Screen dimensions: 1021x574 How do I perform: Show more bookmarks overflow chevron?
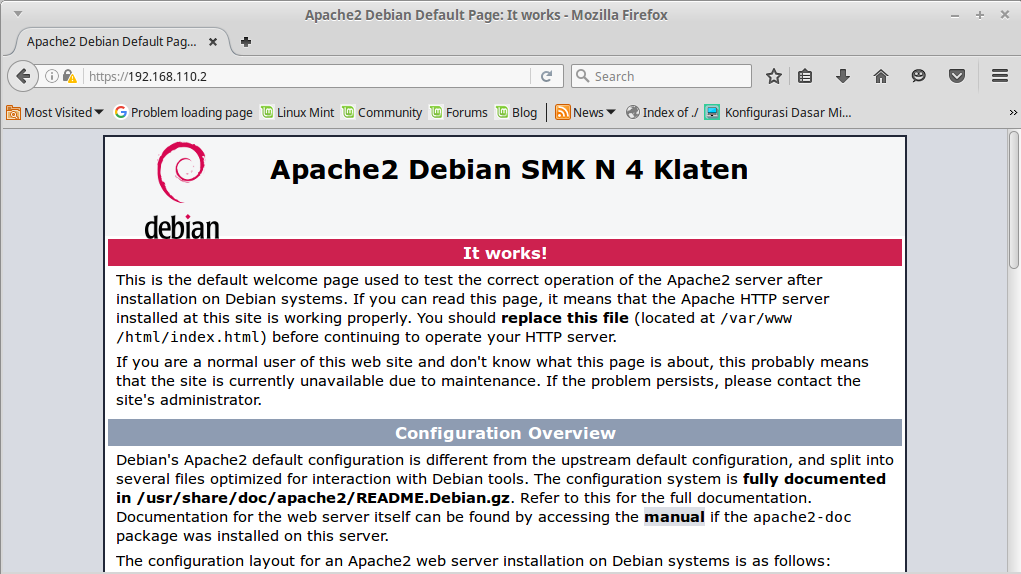(x=1013, y=113)
